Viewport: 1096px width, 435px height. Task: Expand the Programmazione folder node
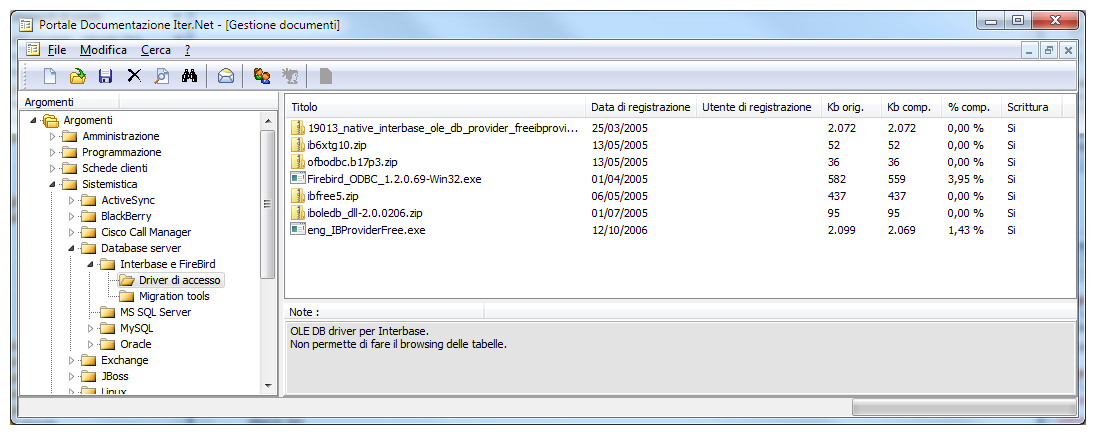(52, 152)
